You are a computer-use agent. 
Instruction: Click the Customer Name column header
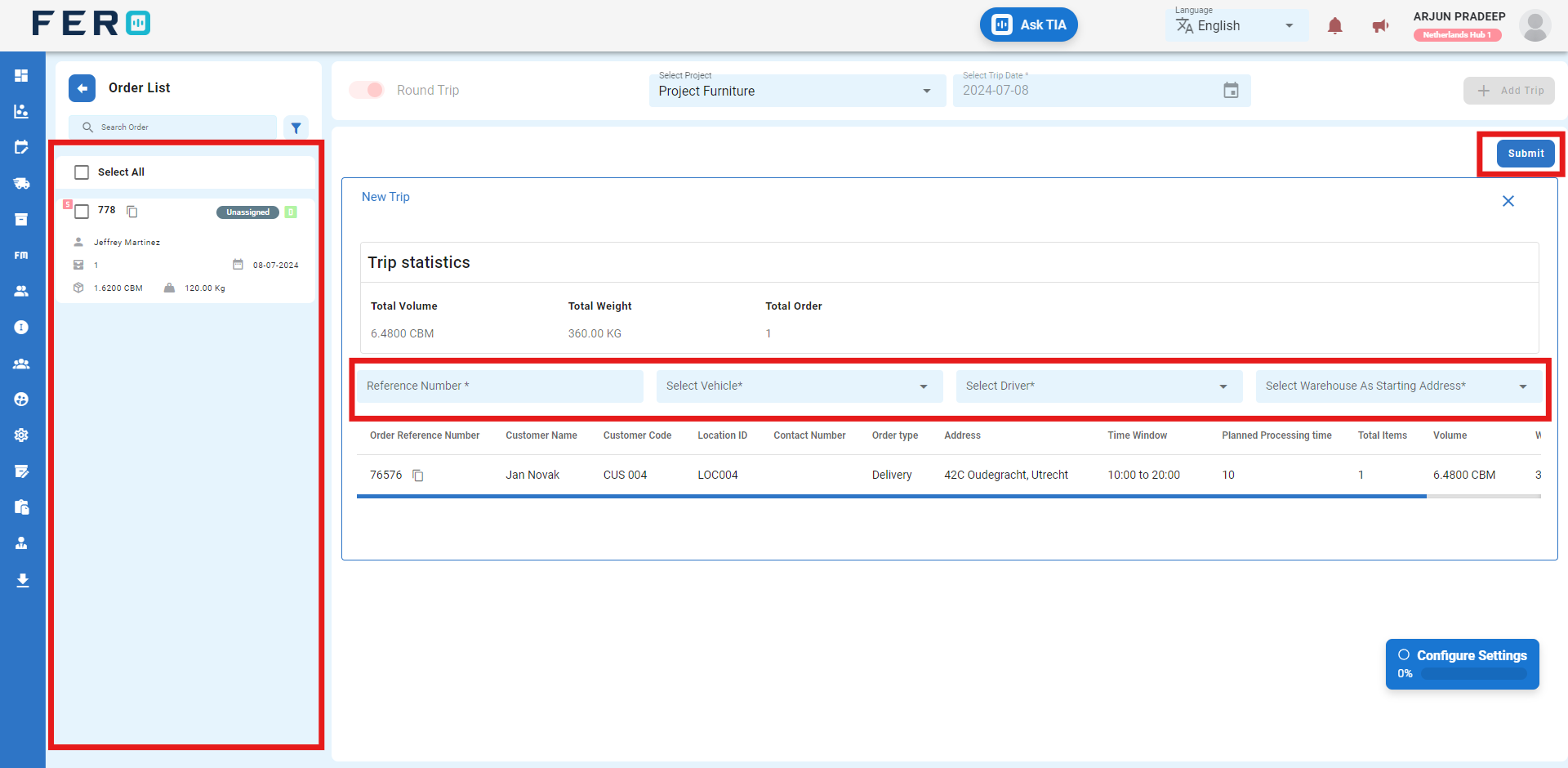tap(541, 435)
